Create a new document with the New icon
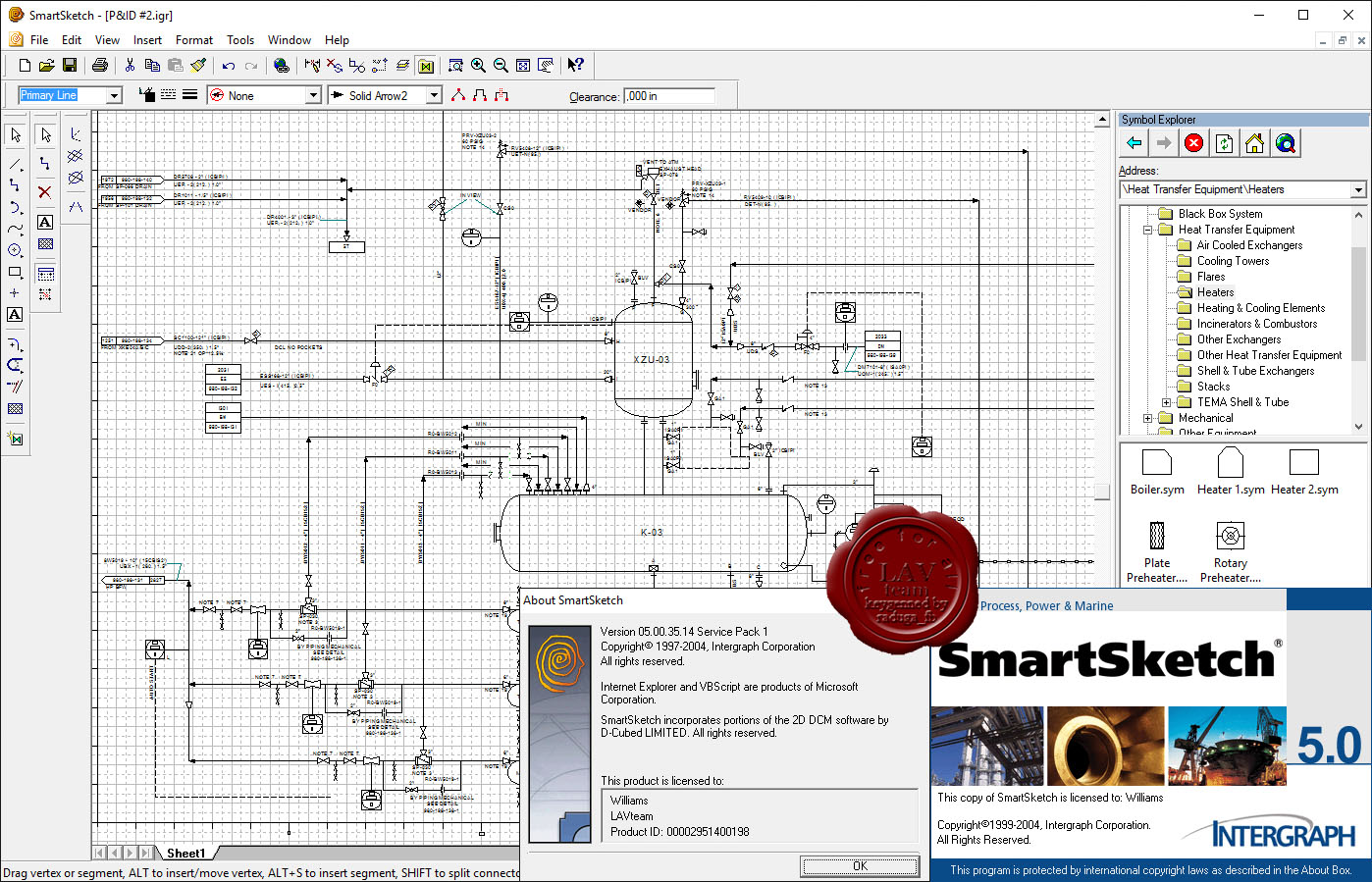Viewport: 1372px width, 882px height. pos(25,66)
